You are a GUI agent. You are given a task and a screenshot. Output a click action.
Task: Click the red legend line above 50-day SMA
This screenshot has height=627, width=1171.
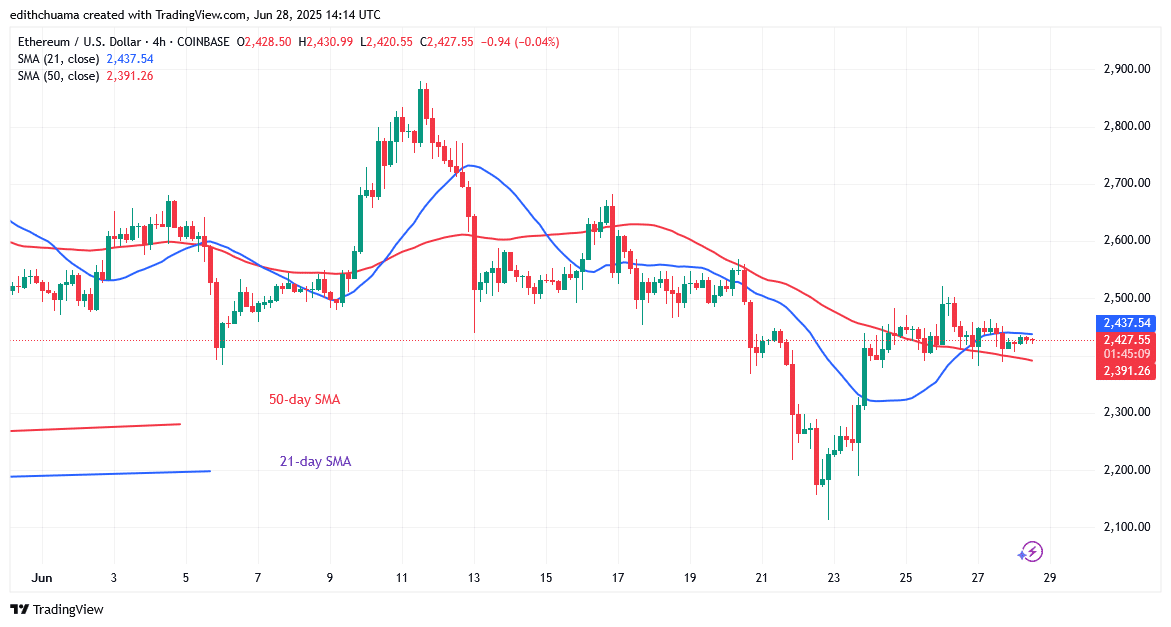tap(95, 428)
